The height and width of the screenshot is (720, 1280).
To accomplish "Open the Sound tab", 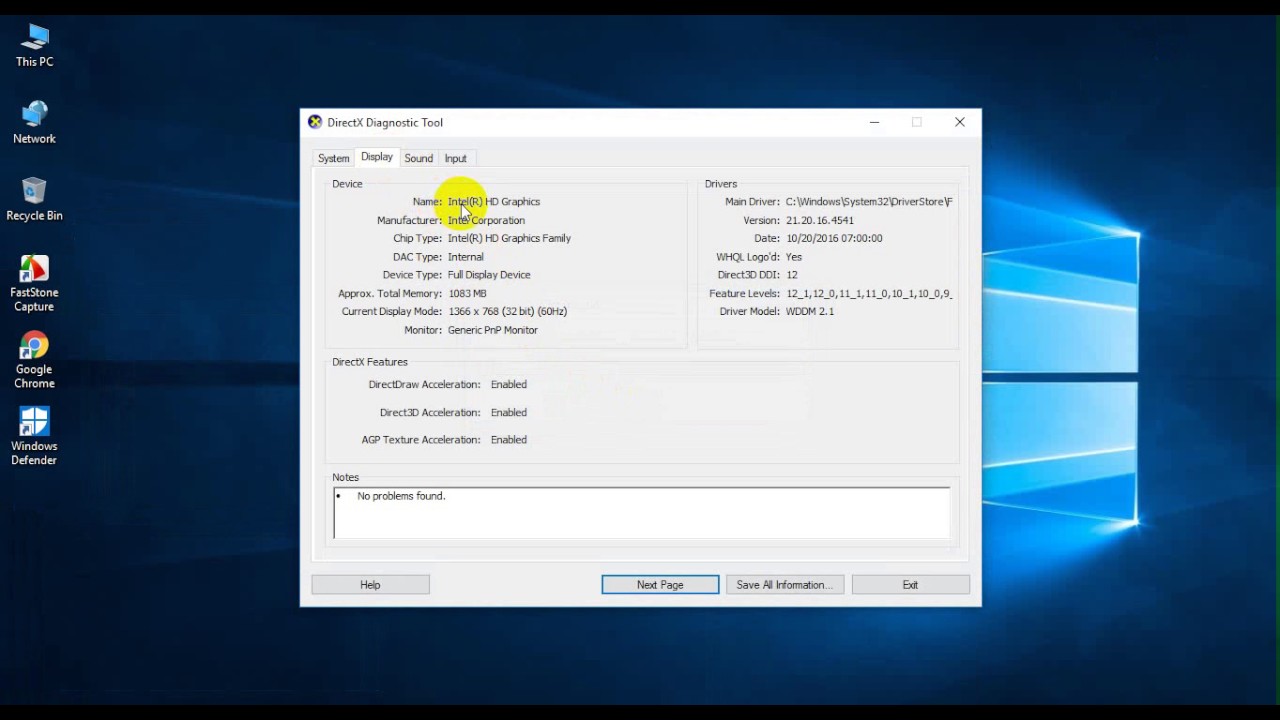I will coord(419,158).
